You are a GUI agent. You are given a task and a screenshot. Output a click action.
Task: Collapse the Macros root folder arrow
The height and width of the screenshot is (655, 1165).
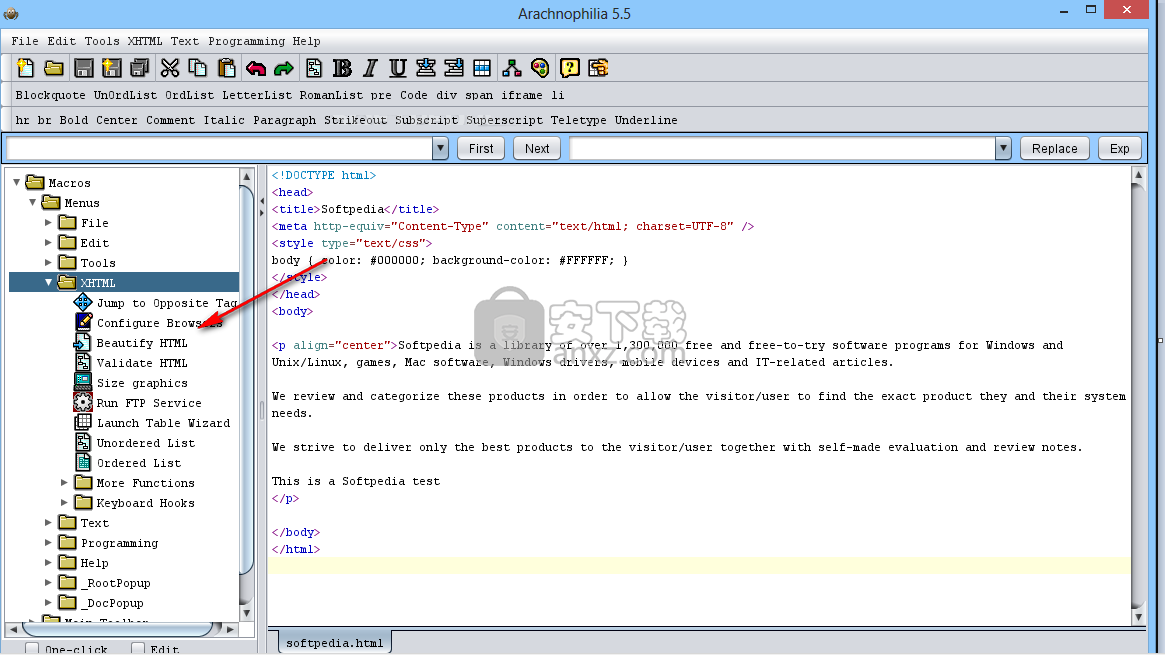click(16, 182)
